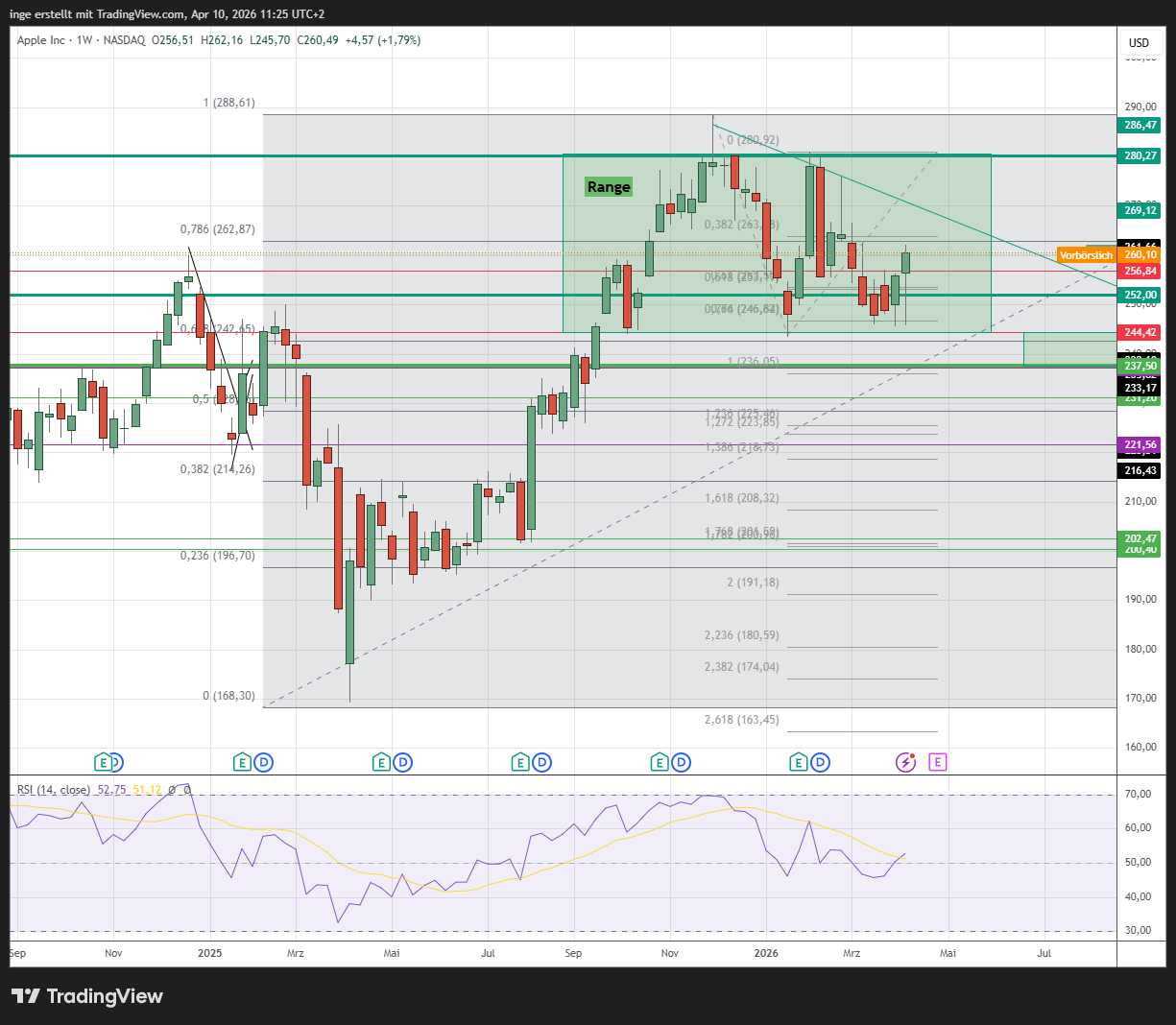Screen dimensions: 1176x1025
Task: Click the green 202,47 price label
Action: [1140, 538]
